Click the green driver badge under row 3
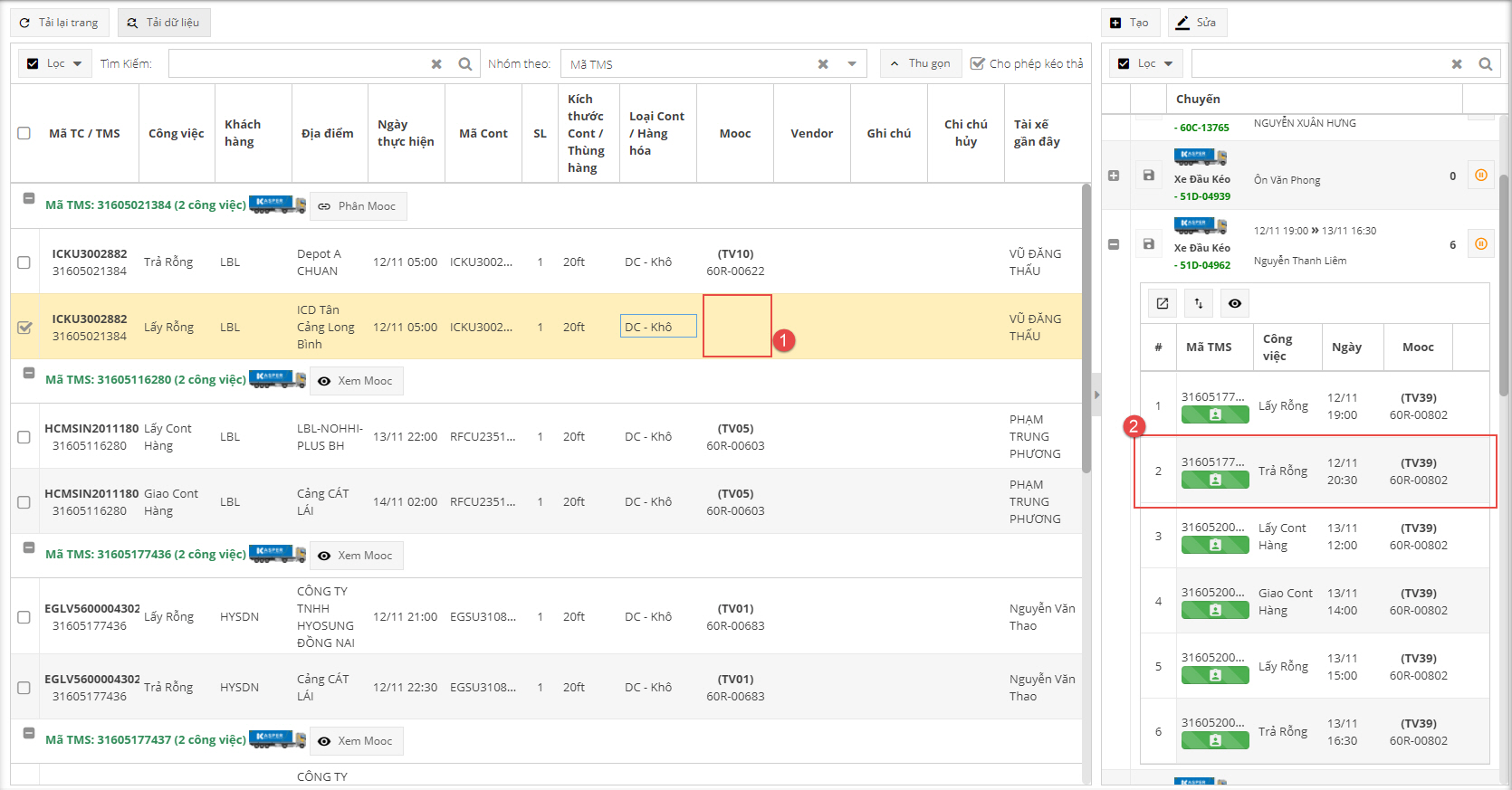1512x790 pixels. 1215,545
